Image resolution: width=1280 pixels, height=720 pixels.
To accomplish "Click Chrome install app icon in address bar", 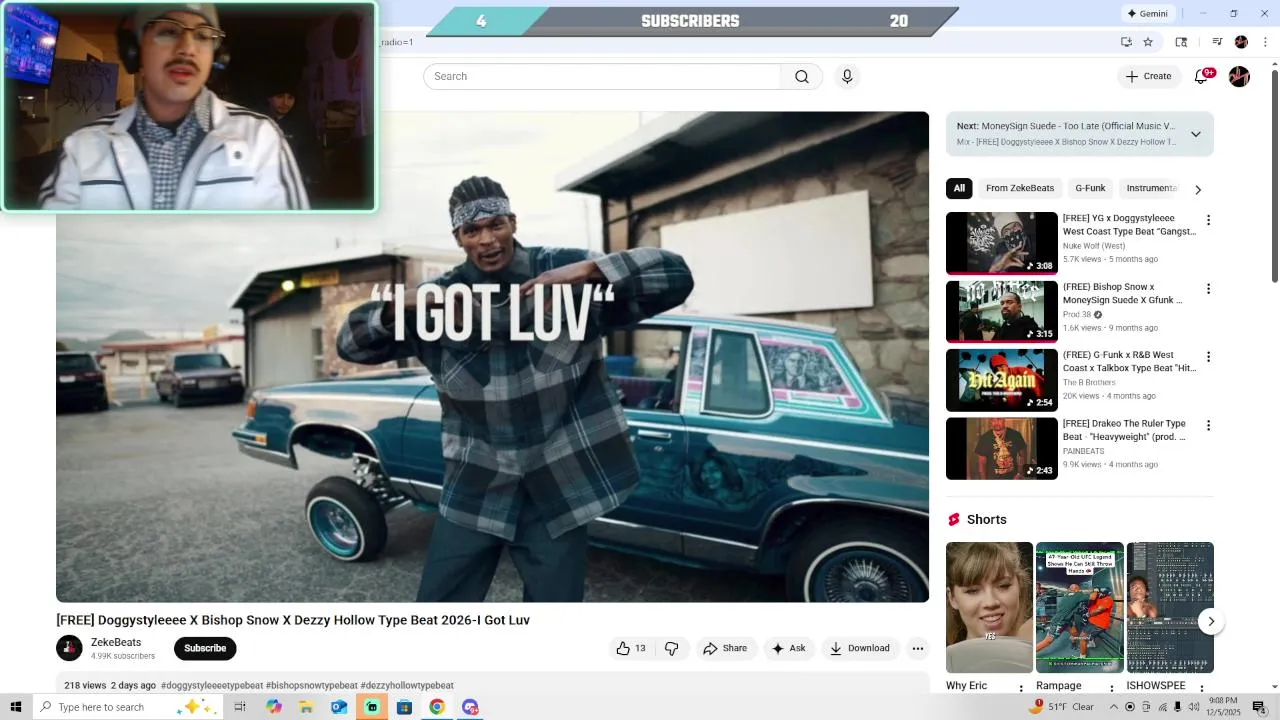I will click(x=1126, y=42).
